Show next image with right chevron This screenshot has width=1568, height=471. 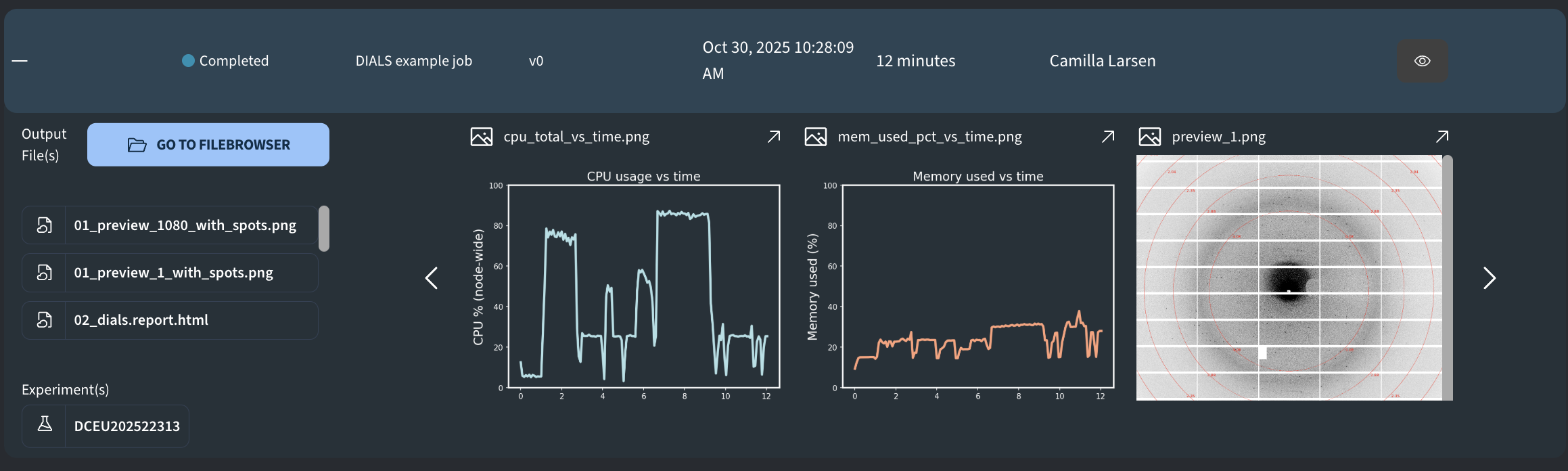(1489, 277)
